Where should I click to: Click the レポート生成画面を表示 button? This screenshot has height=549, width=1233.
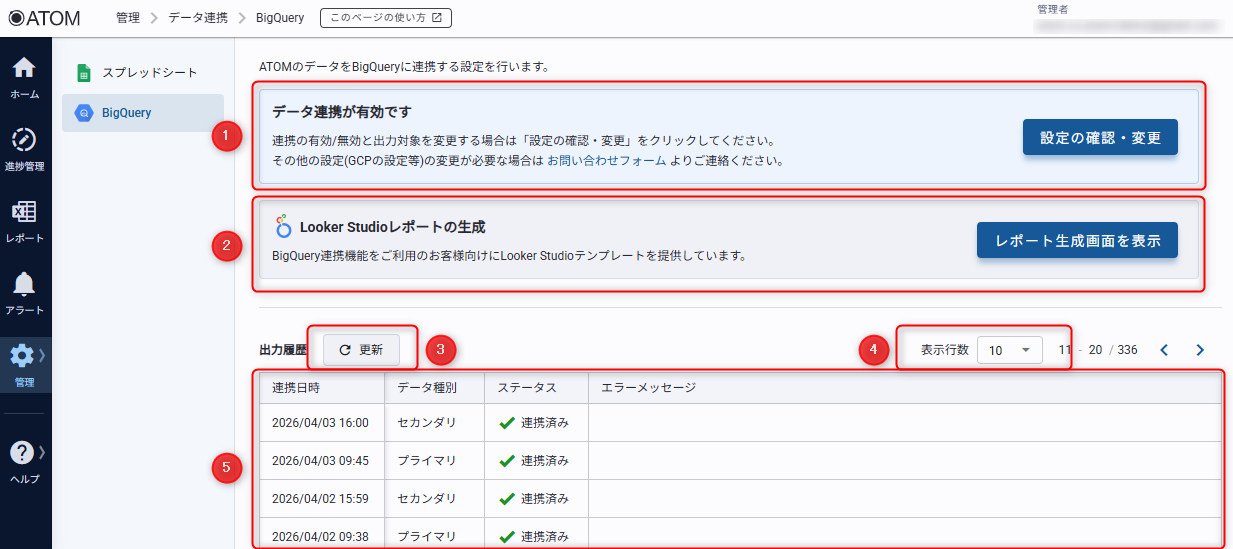click(x=1077, y=241)
